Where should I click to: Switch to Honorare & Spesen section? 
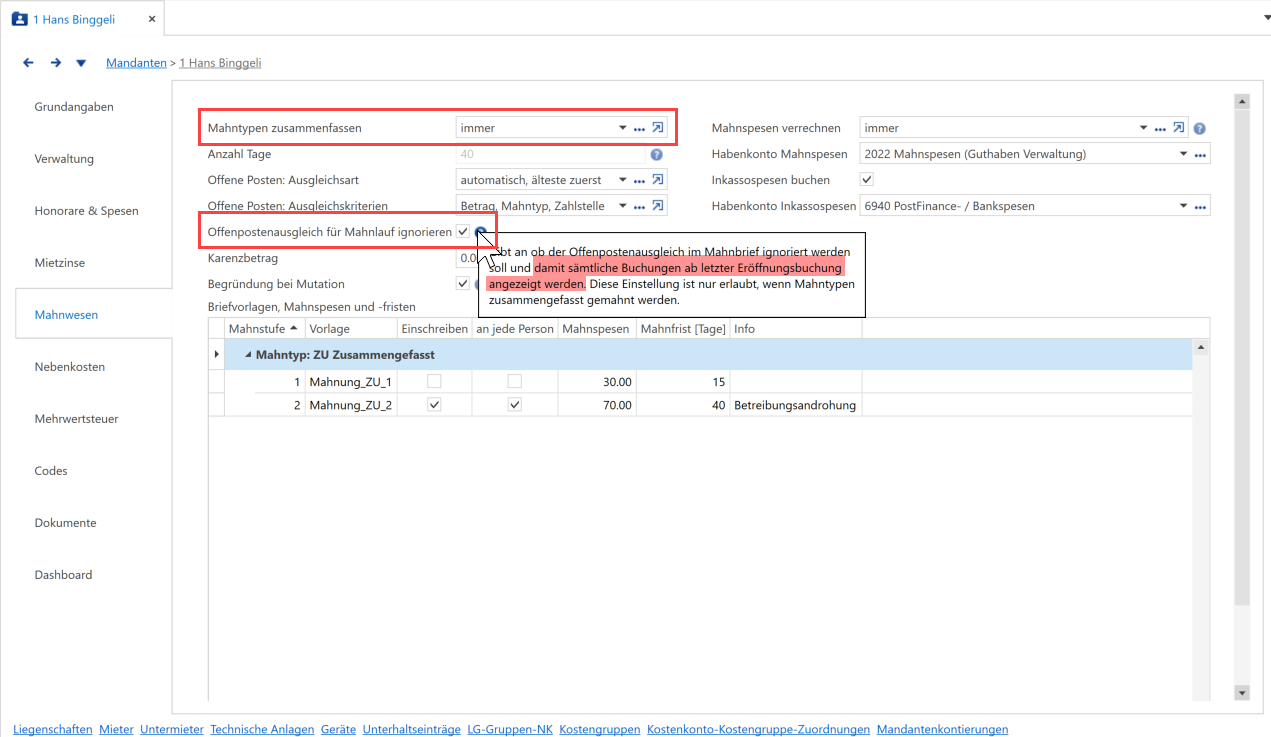coord(86,211)
